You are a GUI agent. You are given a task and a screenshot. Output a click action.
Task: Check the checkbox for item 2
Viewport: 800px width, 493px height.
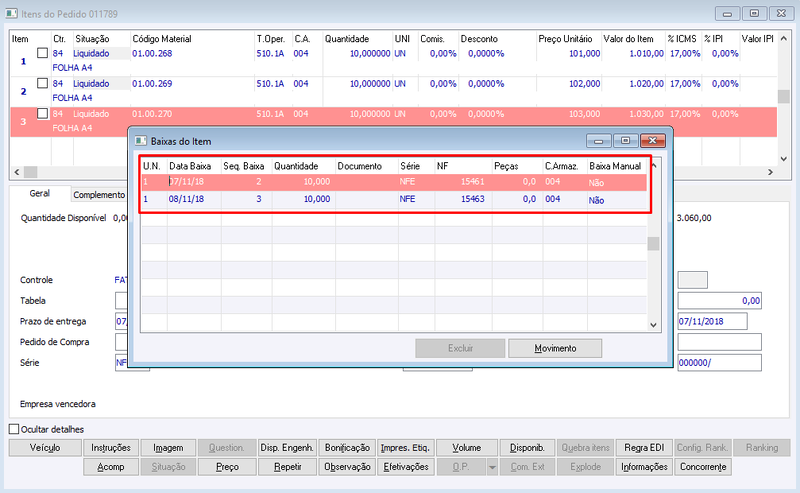click(x=42, y=83)
